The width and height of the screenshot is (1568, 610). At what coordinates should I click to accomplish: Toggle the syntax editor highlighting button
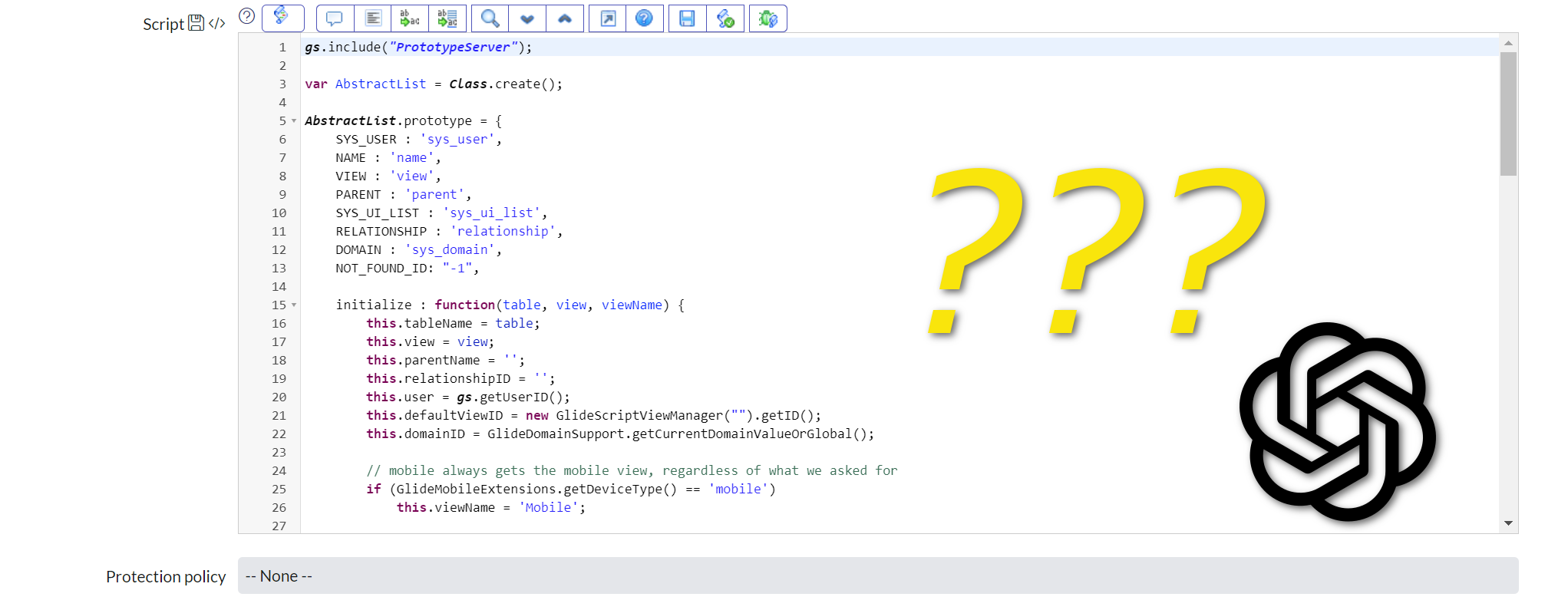(282, 18)
